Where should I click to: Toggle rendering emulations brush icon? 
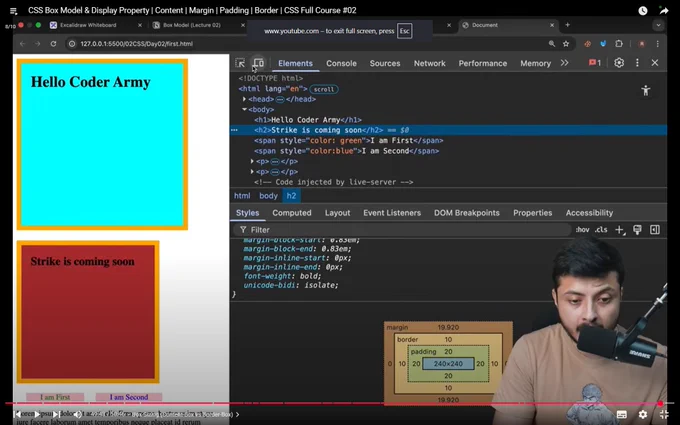pyautogui.click(x=637, y=229)
